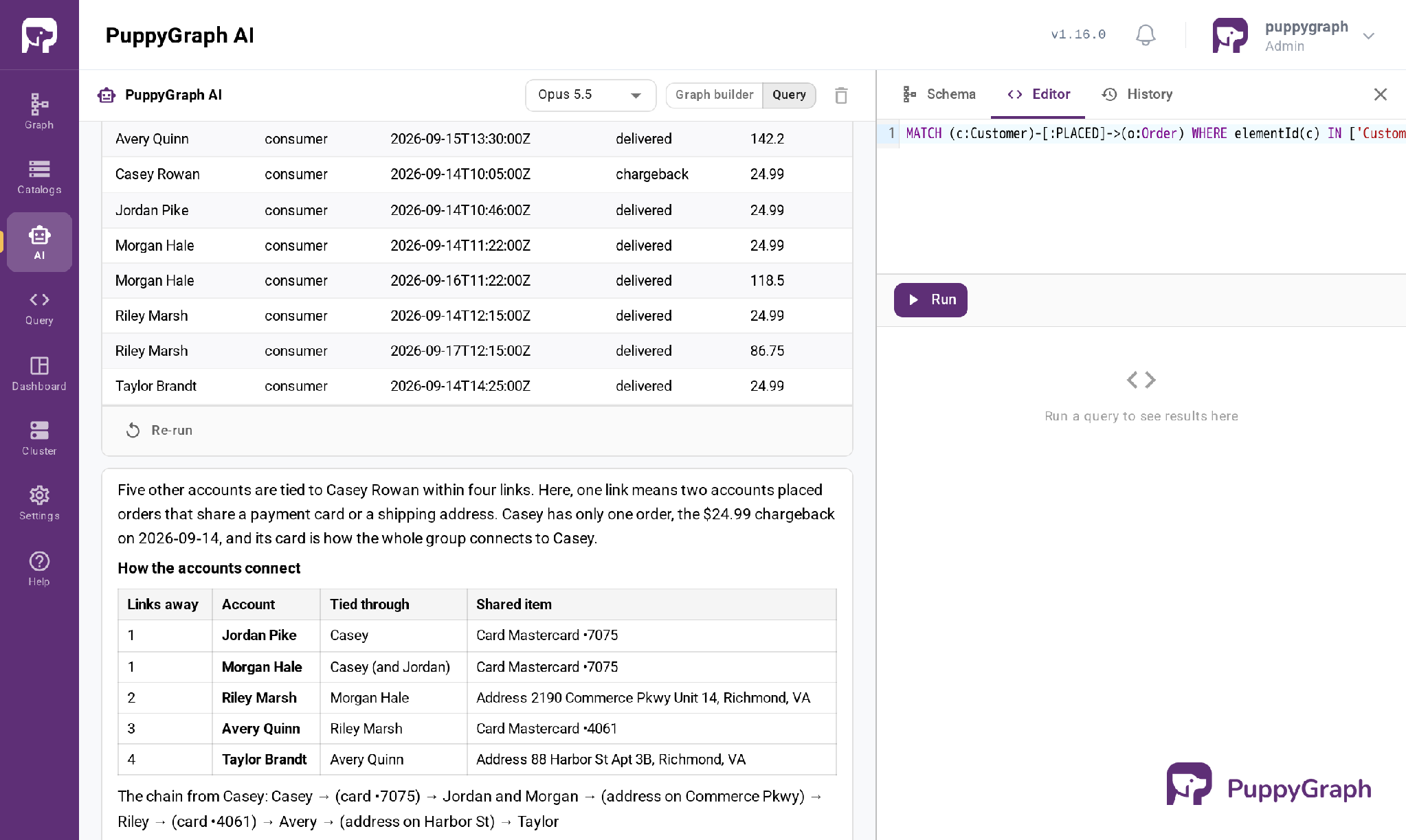Click timestamp 2026-09-16T11:22:00Z
The width and height of the screenshot is (1406, 840).
(x=460, y=281)
